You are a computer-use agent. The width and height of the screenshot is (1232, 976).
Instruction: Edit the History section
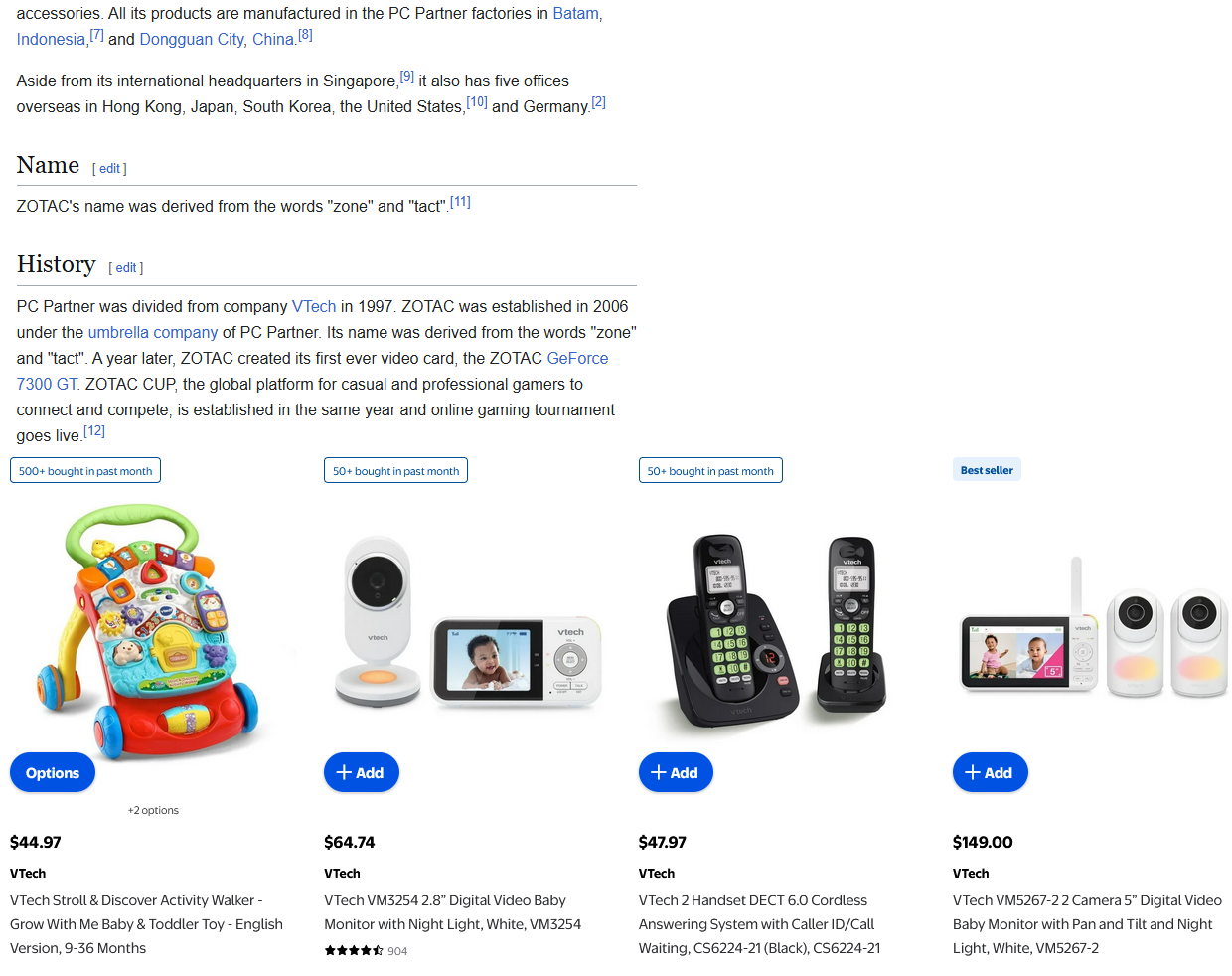[126, 268]
